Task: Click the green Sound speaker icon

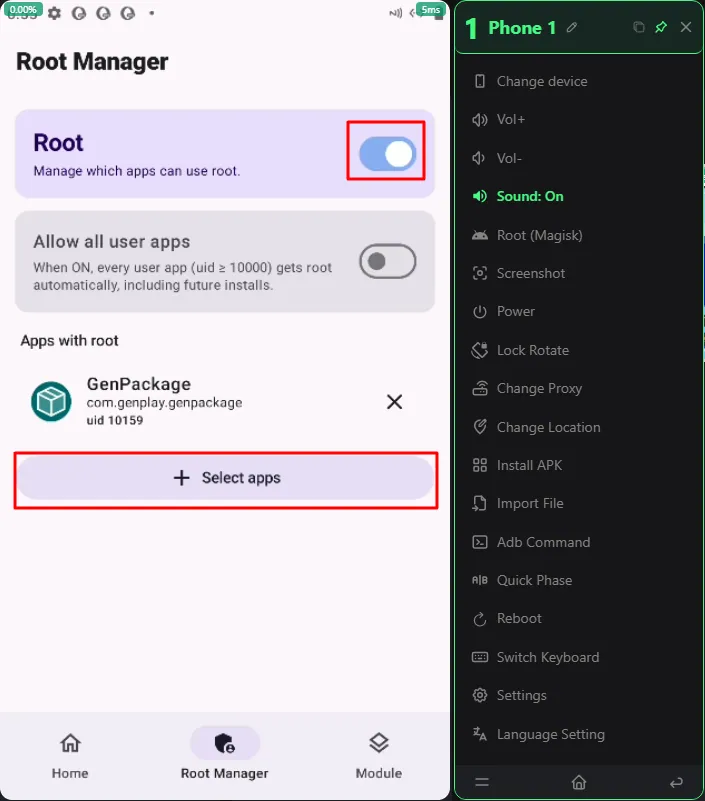Action: point(480,196)
